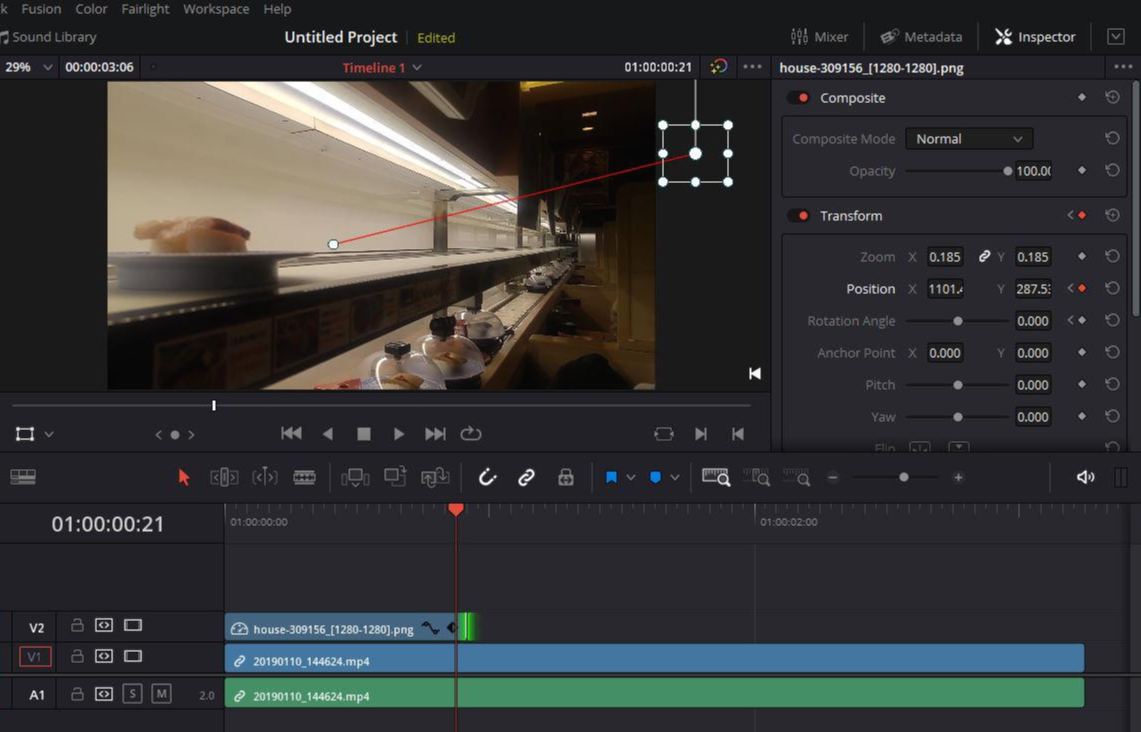The image size is (1141, 732).
Task: Add a blue marker at playhead
Action: click(655, 477)
